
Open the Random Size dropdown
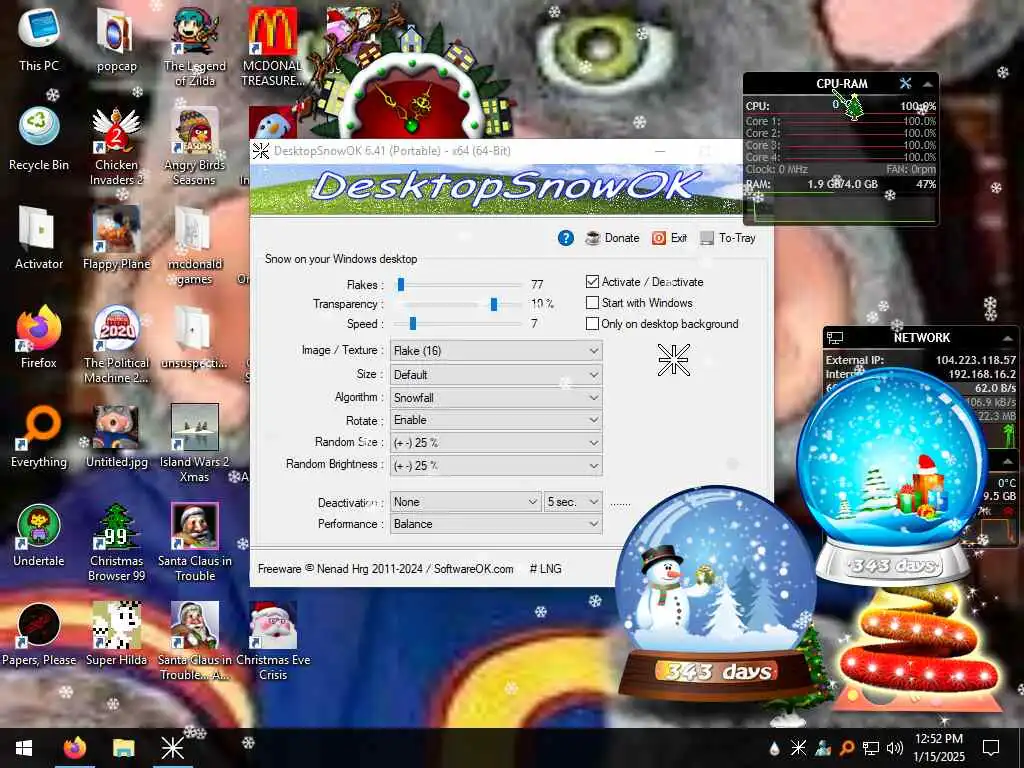tap(496, 443)
